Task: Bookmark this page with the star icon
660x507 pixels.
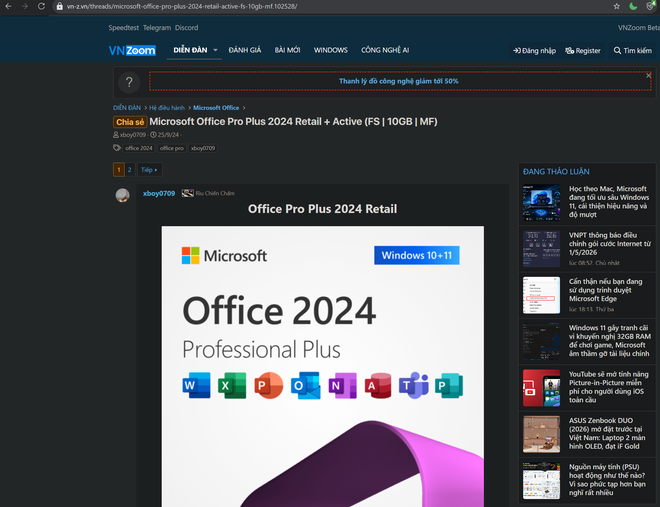Action: (617, 6)
